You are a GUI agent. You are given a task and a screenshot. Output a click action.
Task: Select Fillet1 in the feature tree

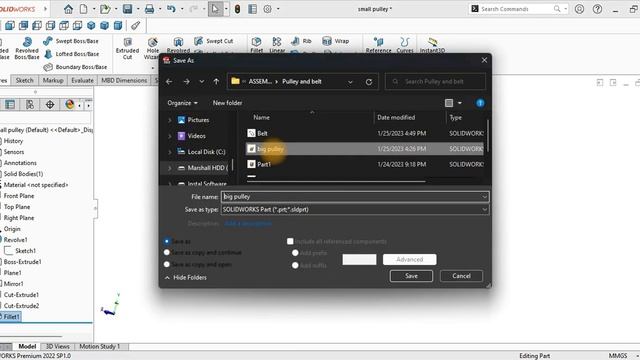click(11, 317)
